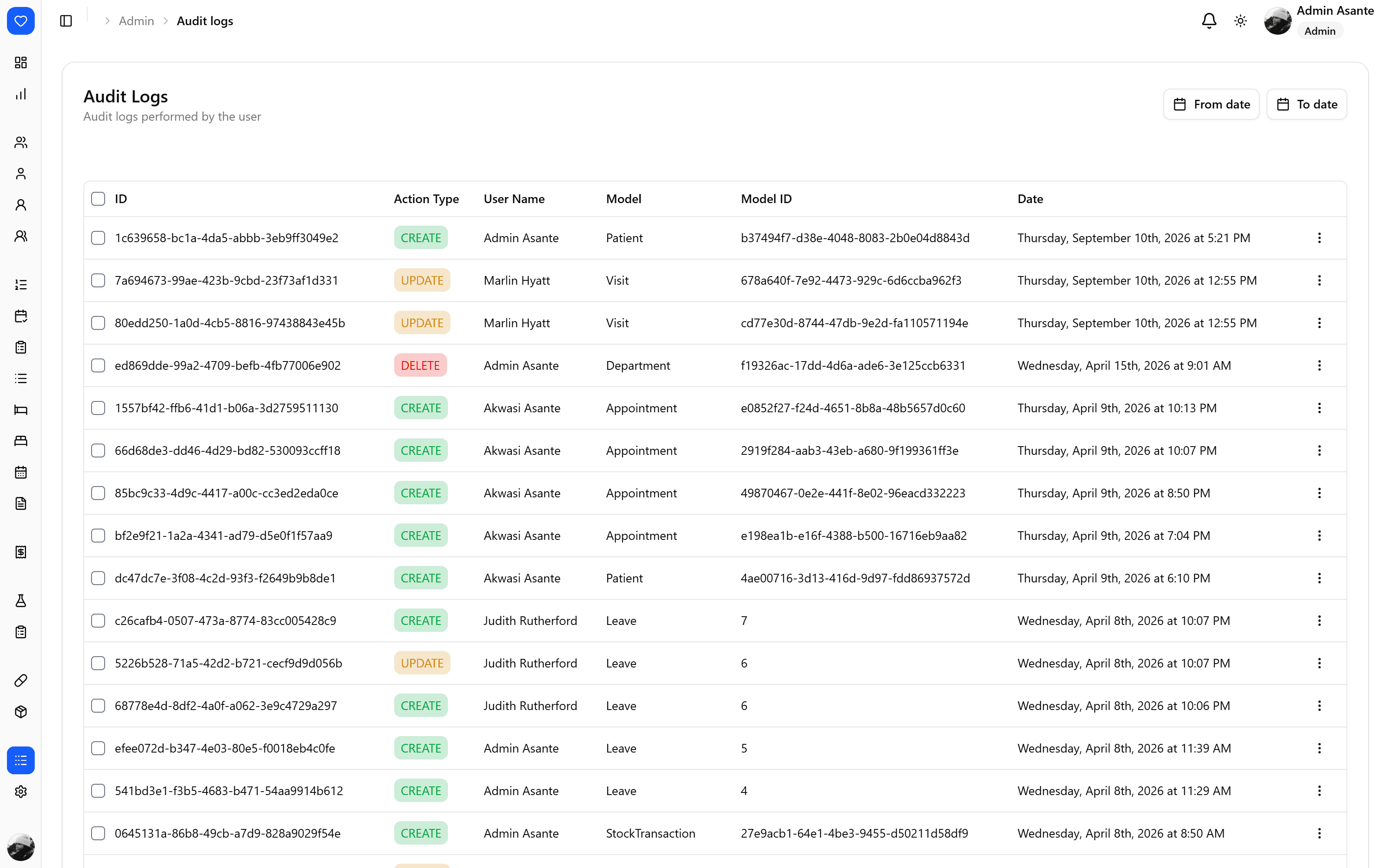The height and width of the screenshot is (868, 1389).
Task: Click 'Judith Rutherford' in row 68778e4d-8df2
Action: pos(530,706)
